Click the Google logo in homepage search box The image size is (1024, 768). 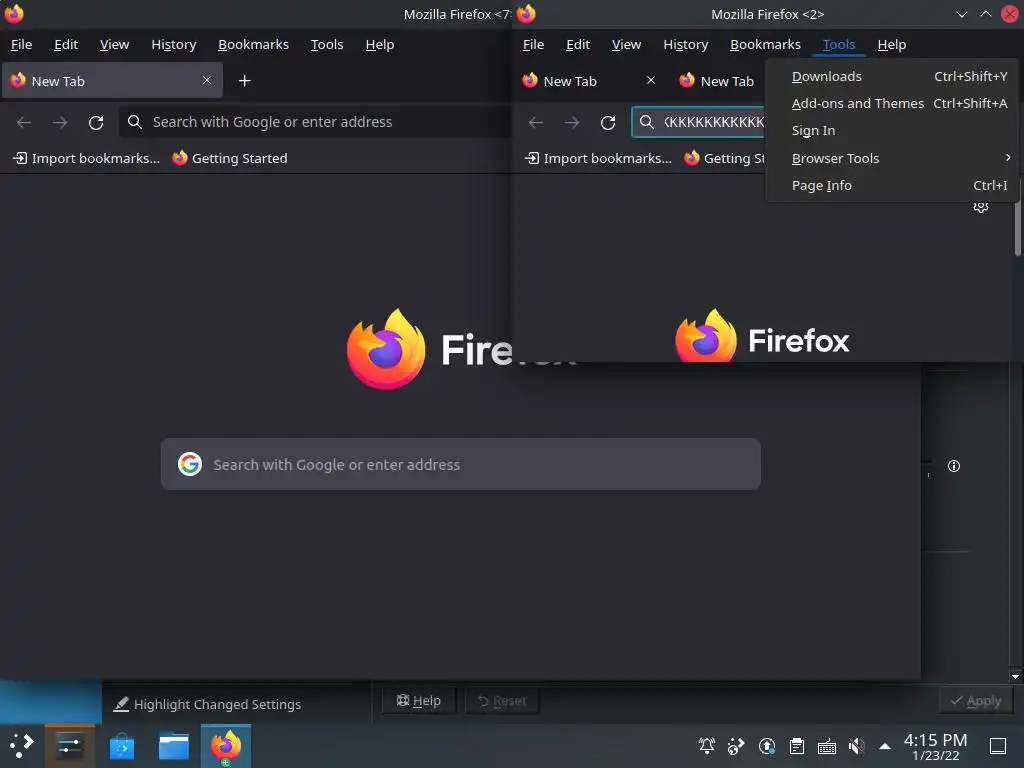pos(190,464)
